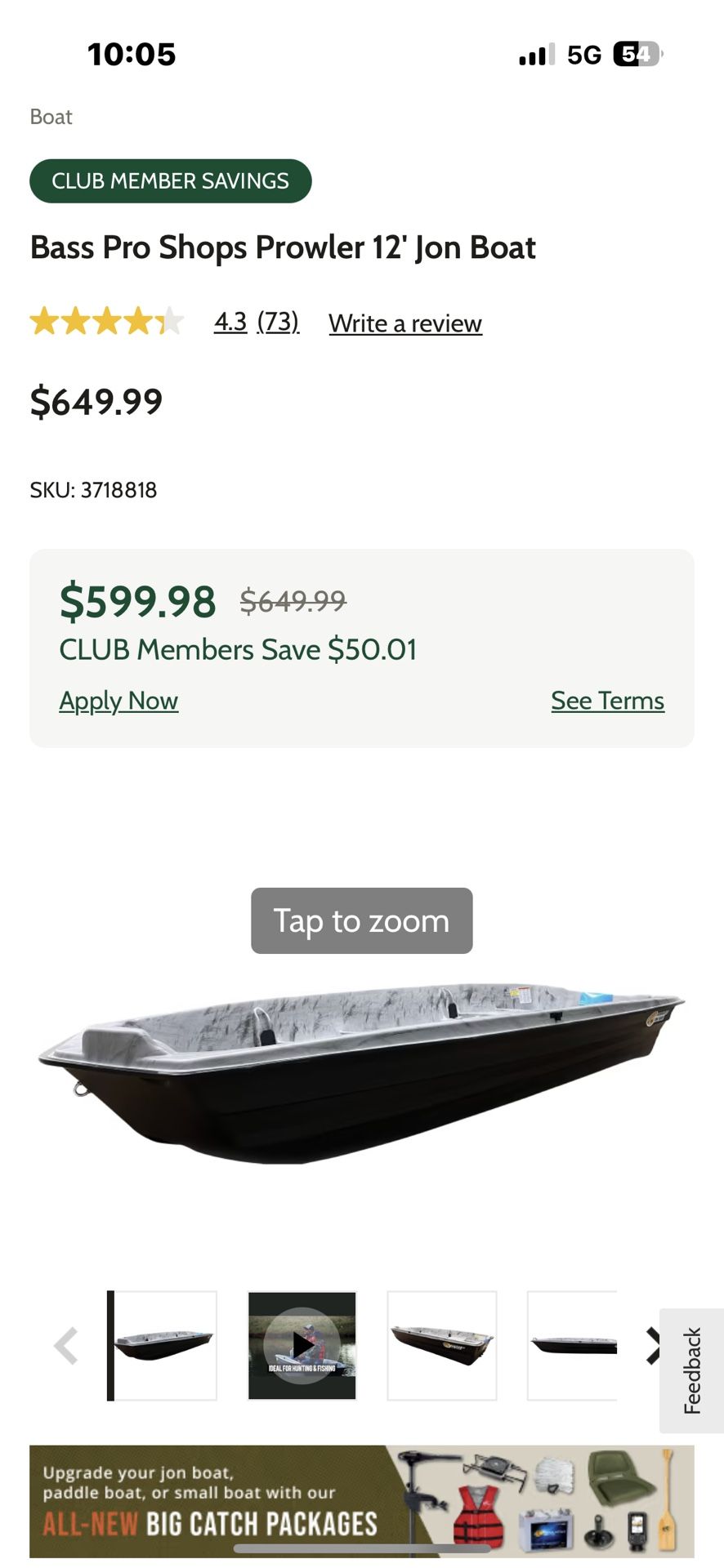
Task: Click Apply Now for CLUB savings
Action: [x=118, y=701]
